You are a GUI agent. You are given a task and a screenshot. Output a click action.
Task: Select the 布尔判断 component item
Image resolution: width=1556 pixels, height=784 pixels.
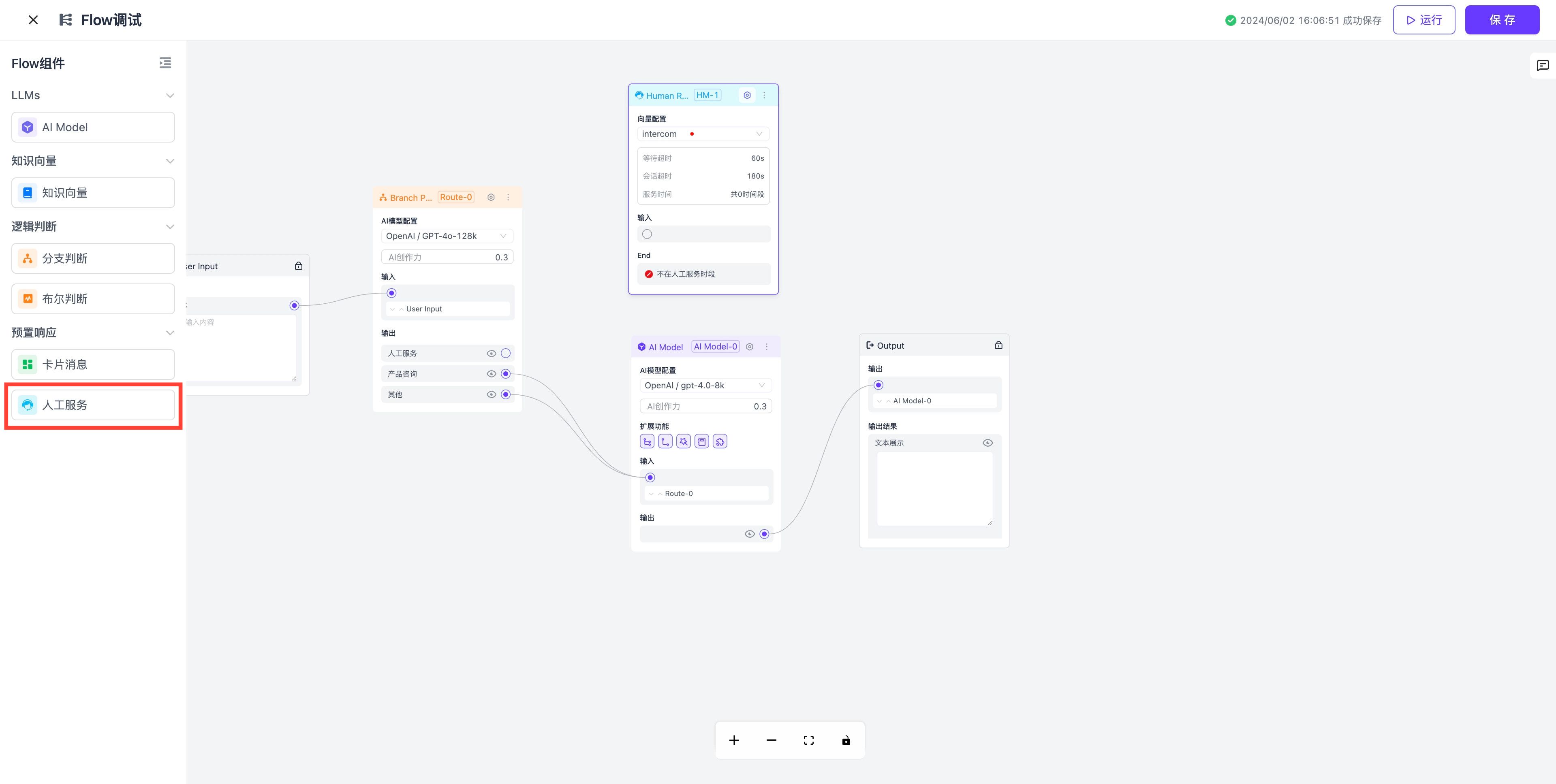coord(93,299)
